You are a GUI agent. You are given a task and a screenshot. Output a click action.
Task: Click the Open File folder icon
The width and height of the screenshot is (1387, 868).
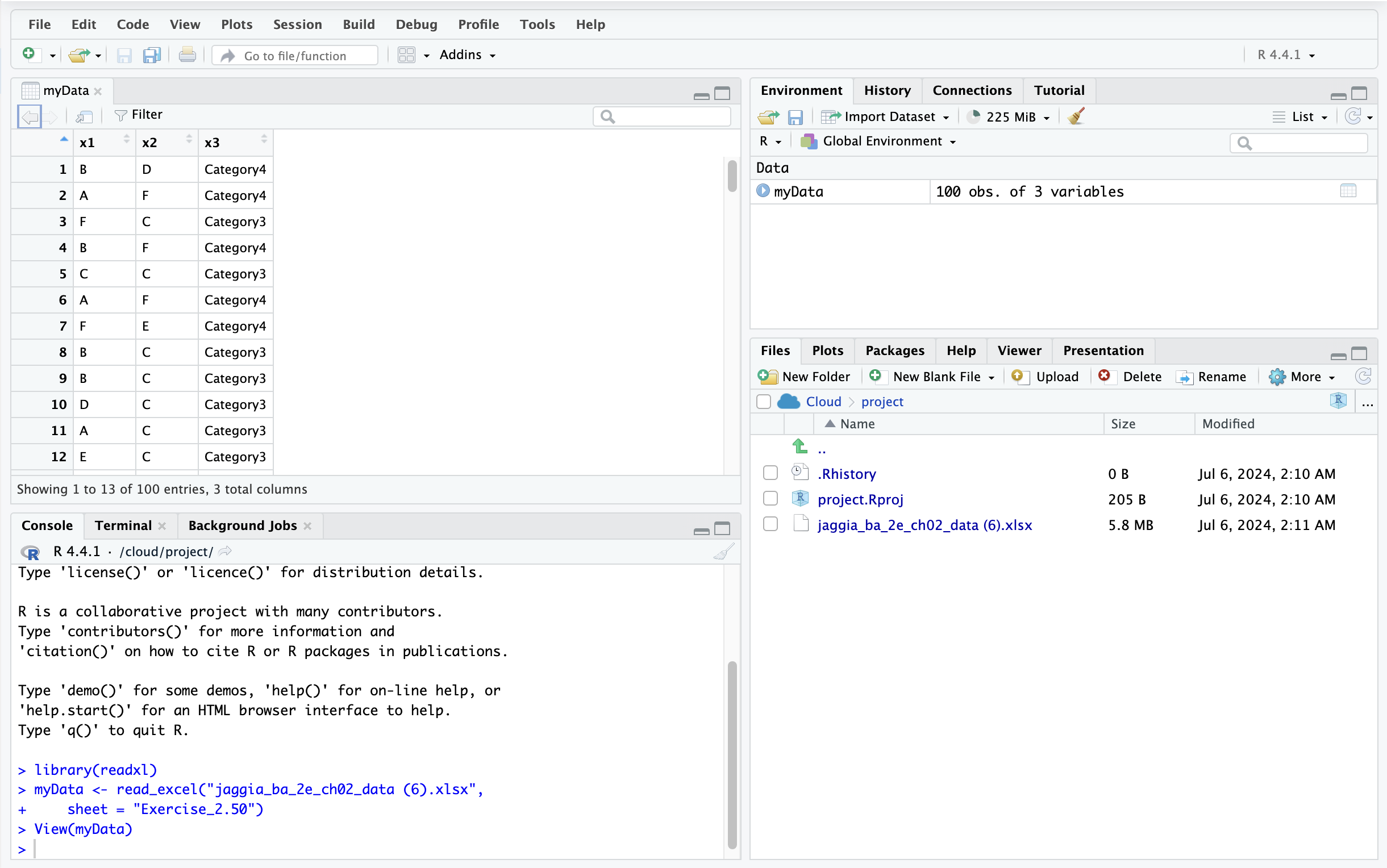coord(79,55)
